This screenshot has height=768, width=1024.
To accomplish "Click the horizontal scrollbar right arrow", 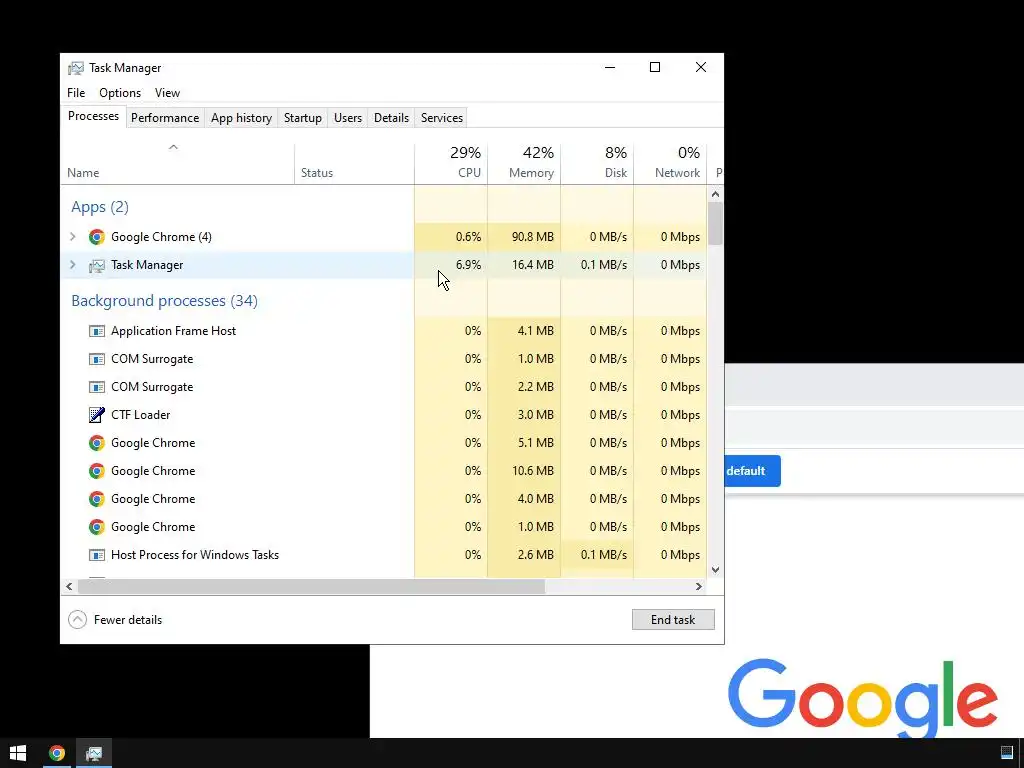I will [x=699, y=586].
